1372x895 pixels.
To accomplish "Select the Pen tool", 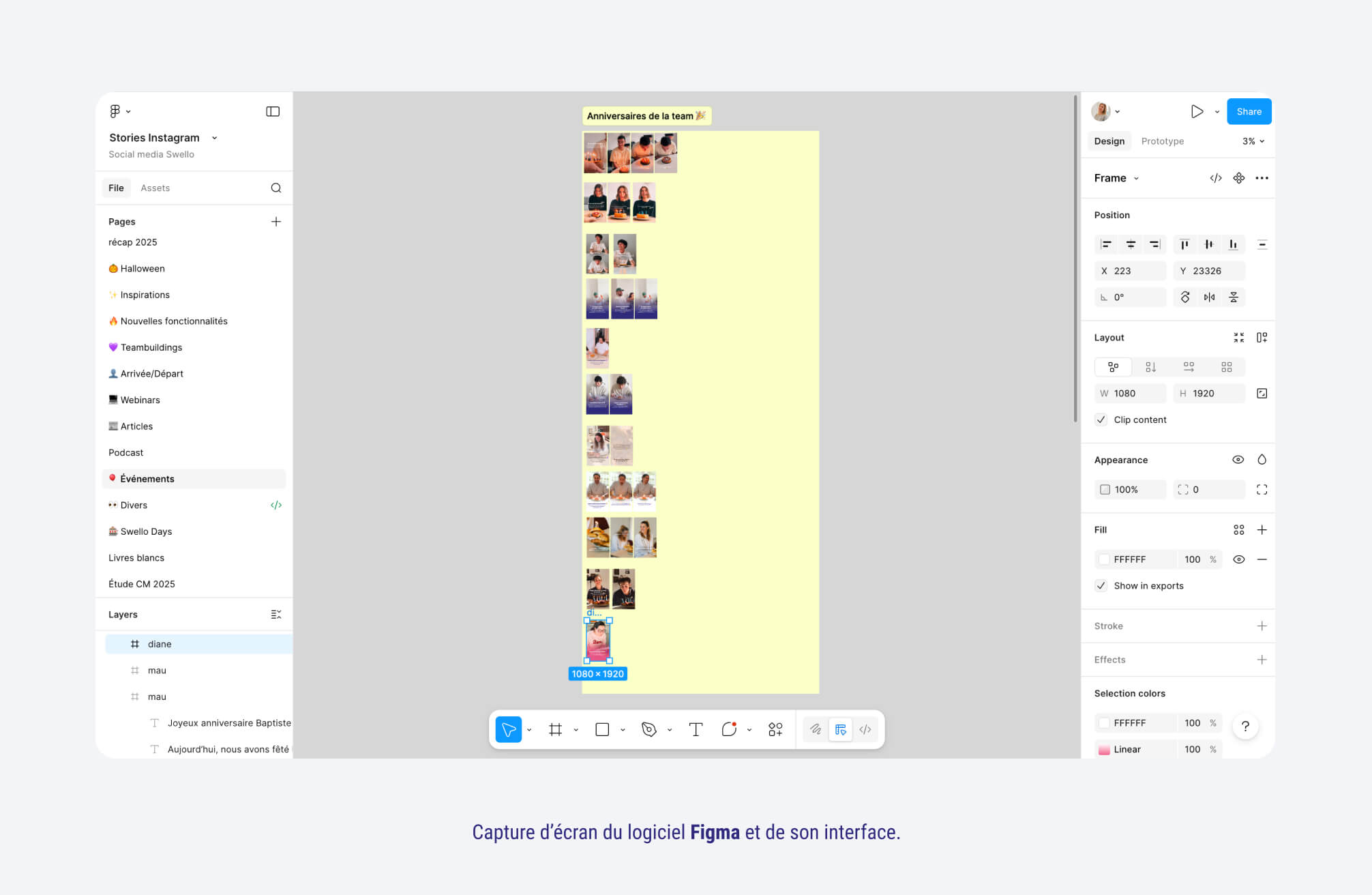I will 648,729.
